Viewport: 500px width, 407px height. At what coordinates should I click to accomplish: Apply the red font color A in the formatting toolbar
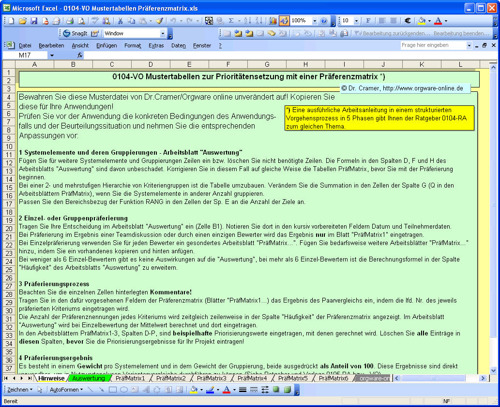438,21
